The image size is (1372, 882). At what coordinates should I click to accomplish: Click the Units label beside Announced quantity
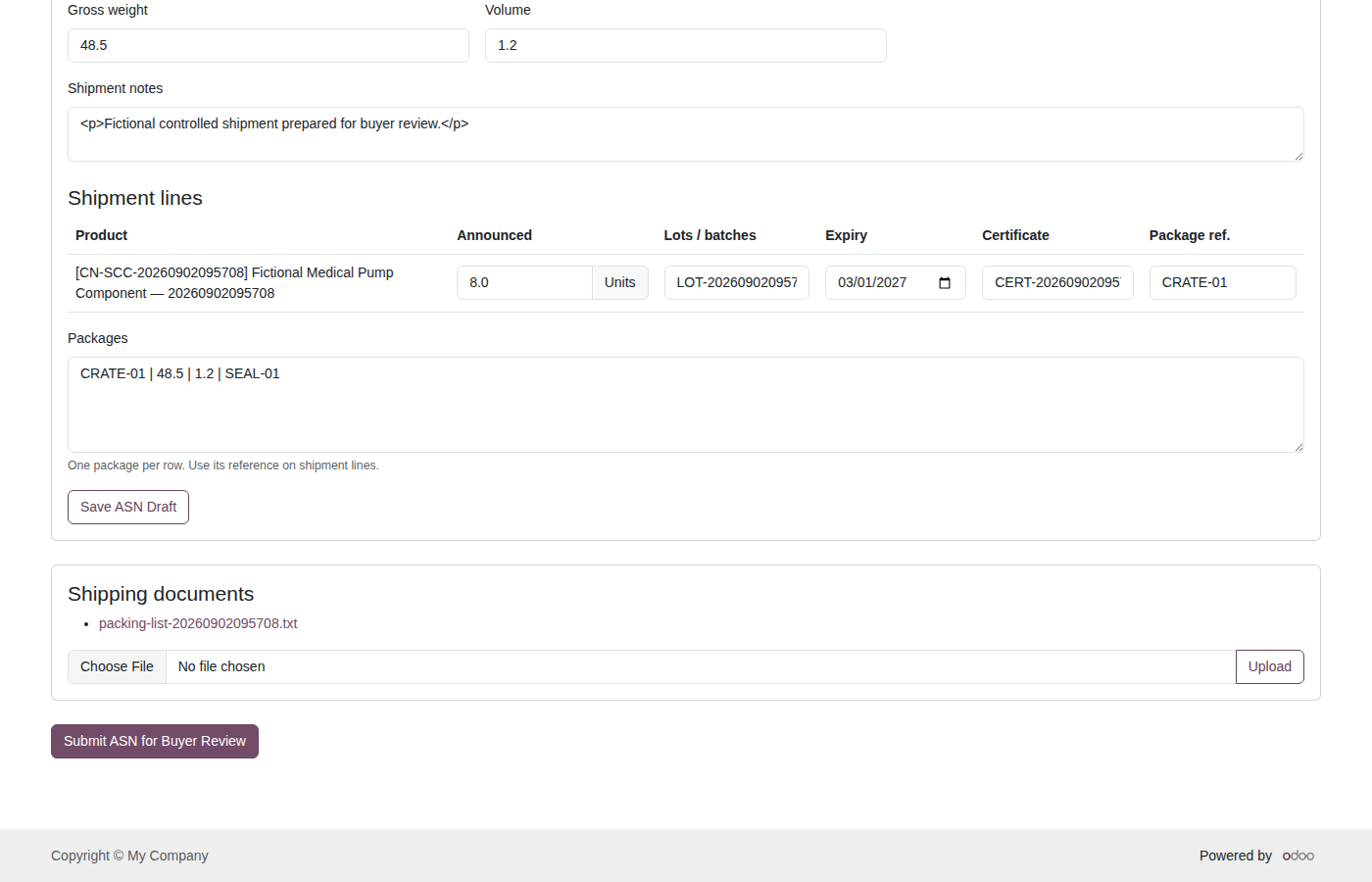coord(620,282)
